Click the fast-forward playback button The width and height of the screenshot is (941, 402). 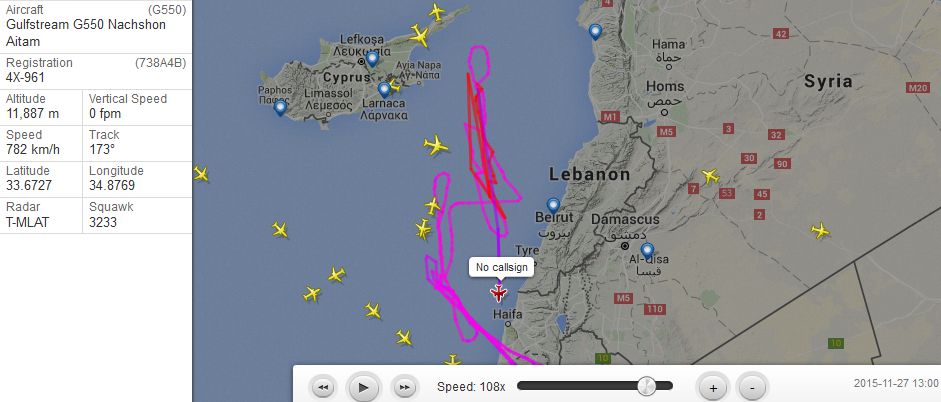coord(404,387)
